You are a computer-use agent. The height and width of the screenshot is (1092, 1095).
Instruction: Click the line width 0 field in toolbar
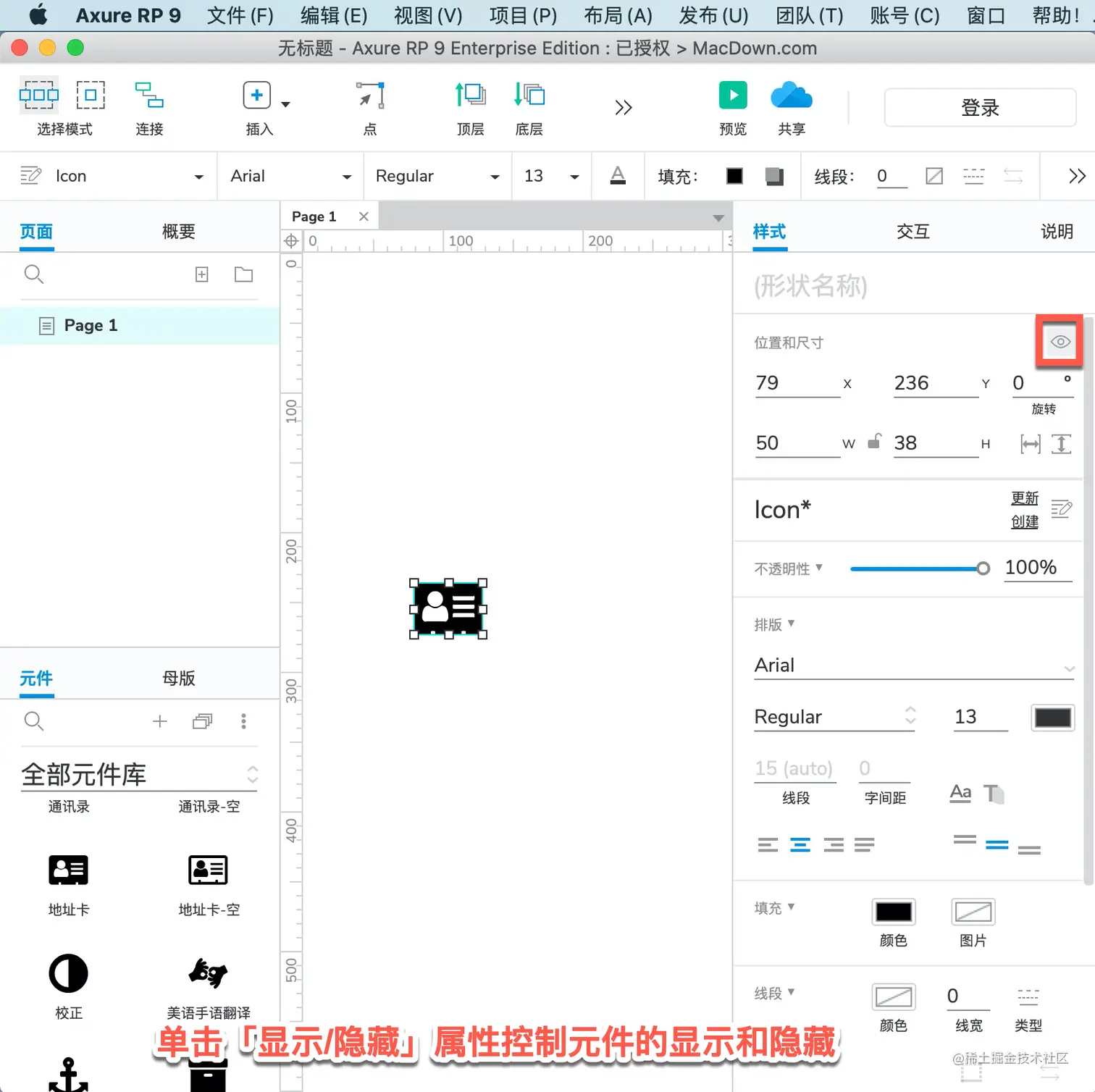[x=891, y=176]
